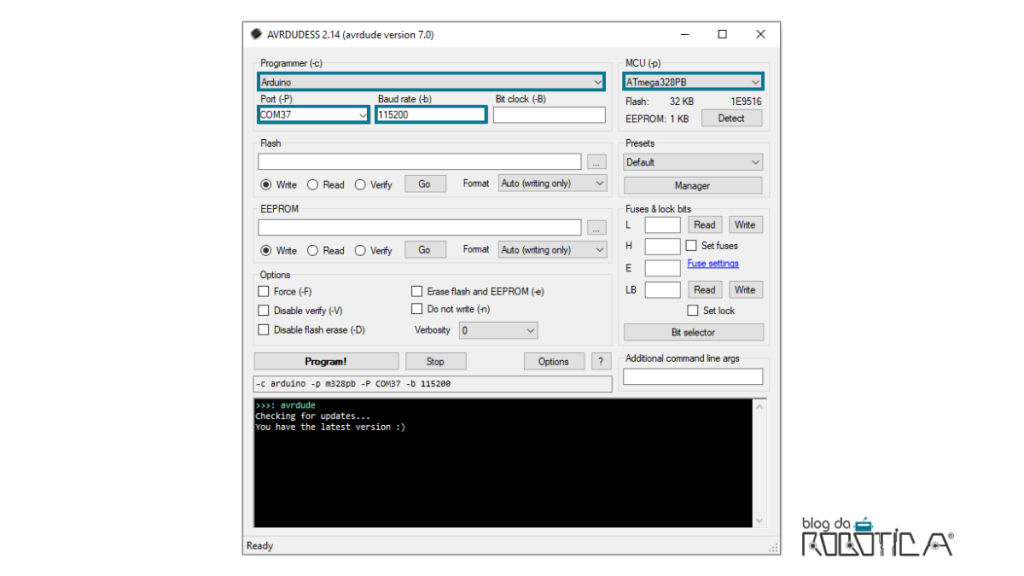
Task: Click the console scrollbar up arrow
Action: tap(760, 407)
